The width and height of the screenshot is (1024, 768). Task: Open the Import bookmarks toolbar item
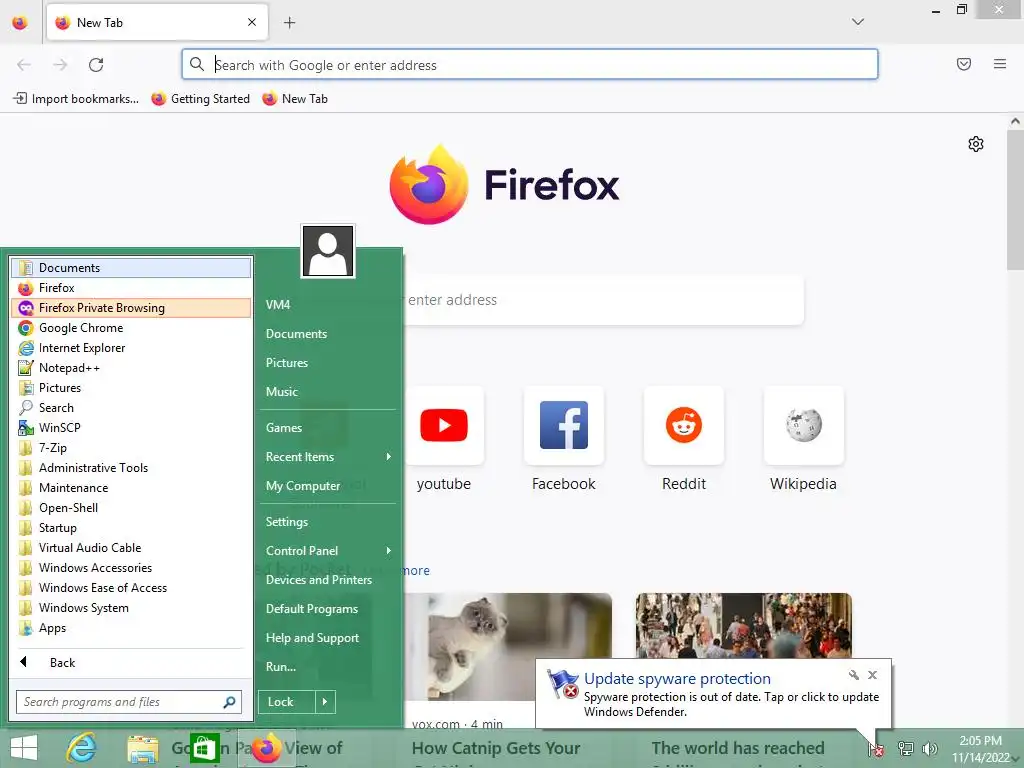pos(76,99)
